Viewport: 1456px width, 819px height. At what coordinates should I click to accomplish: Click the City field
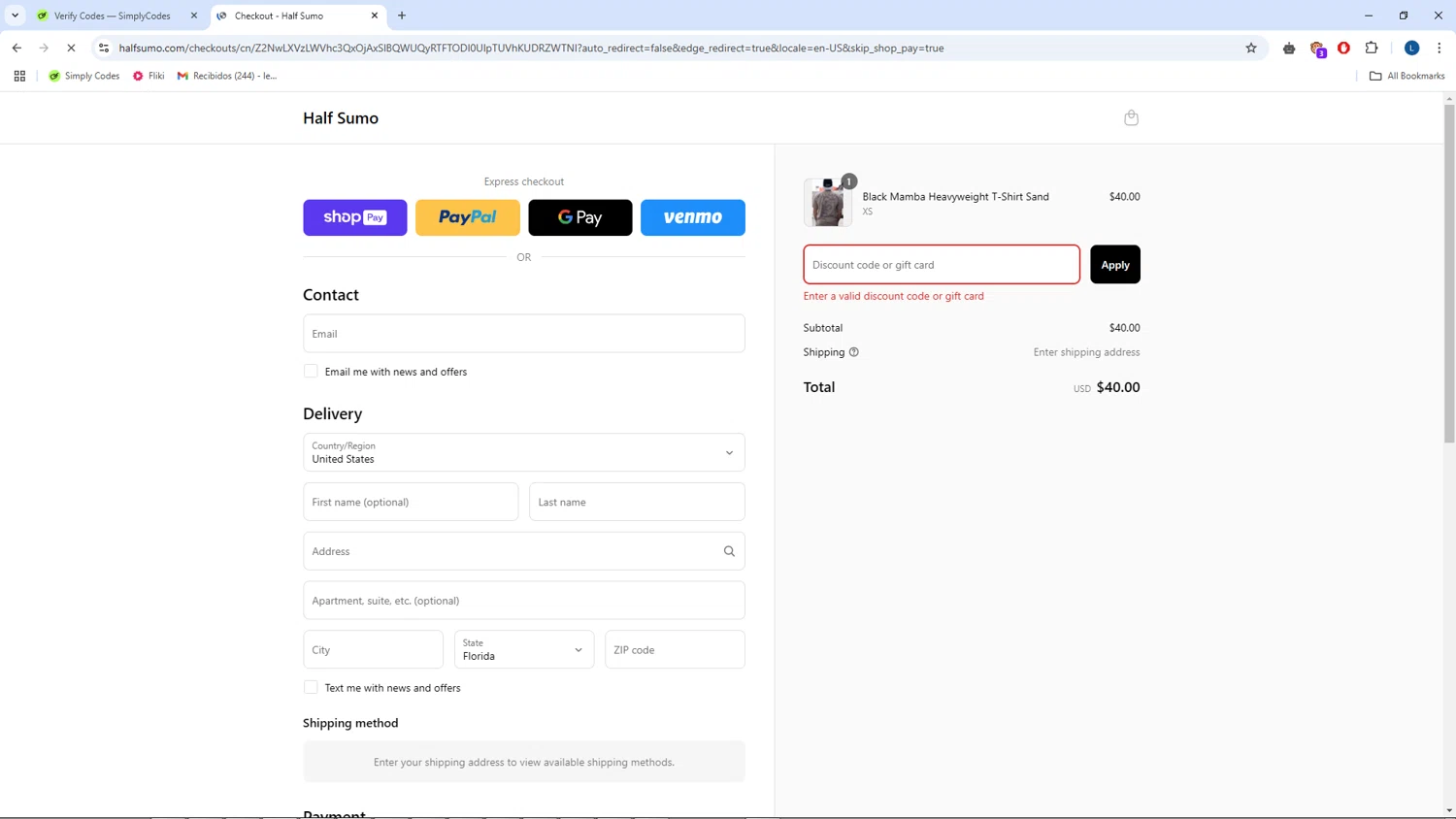pos(373,649)
